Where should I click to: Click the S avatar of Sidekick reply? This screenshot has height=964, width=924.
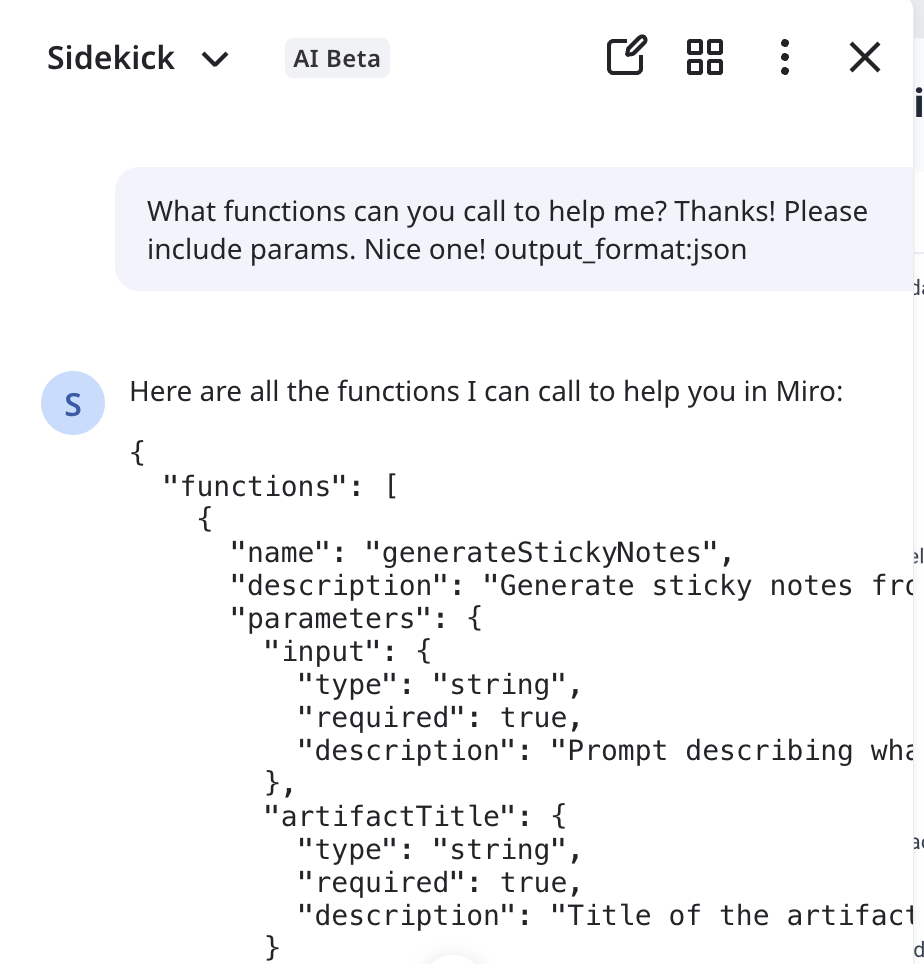click(x=73, y=403)
